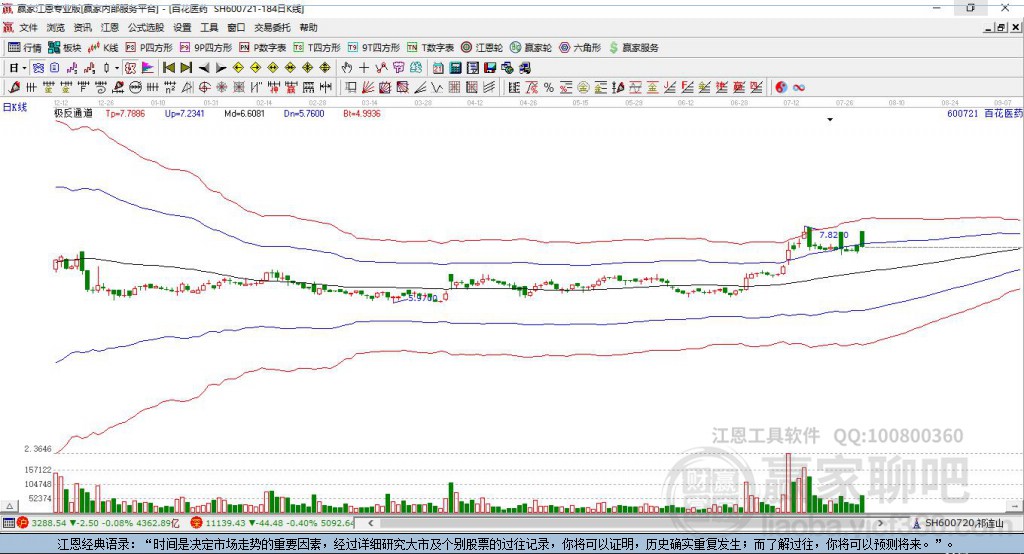The width and height of the screenshot is (1024, 554).
Task: Open the 资讯 menu
Action: point(82,27)
